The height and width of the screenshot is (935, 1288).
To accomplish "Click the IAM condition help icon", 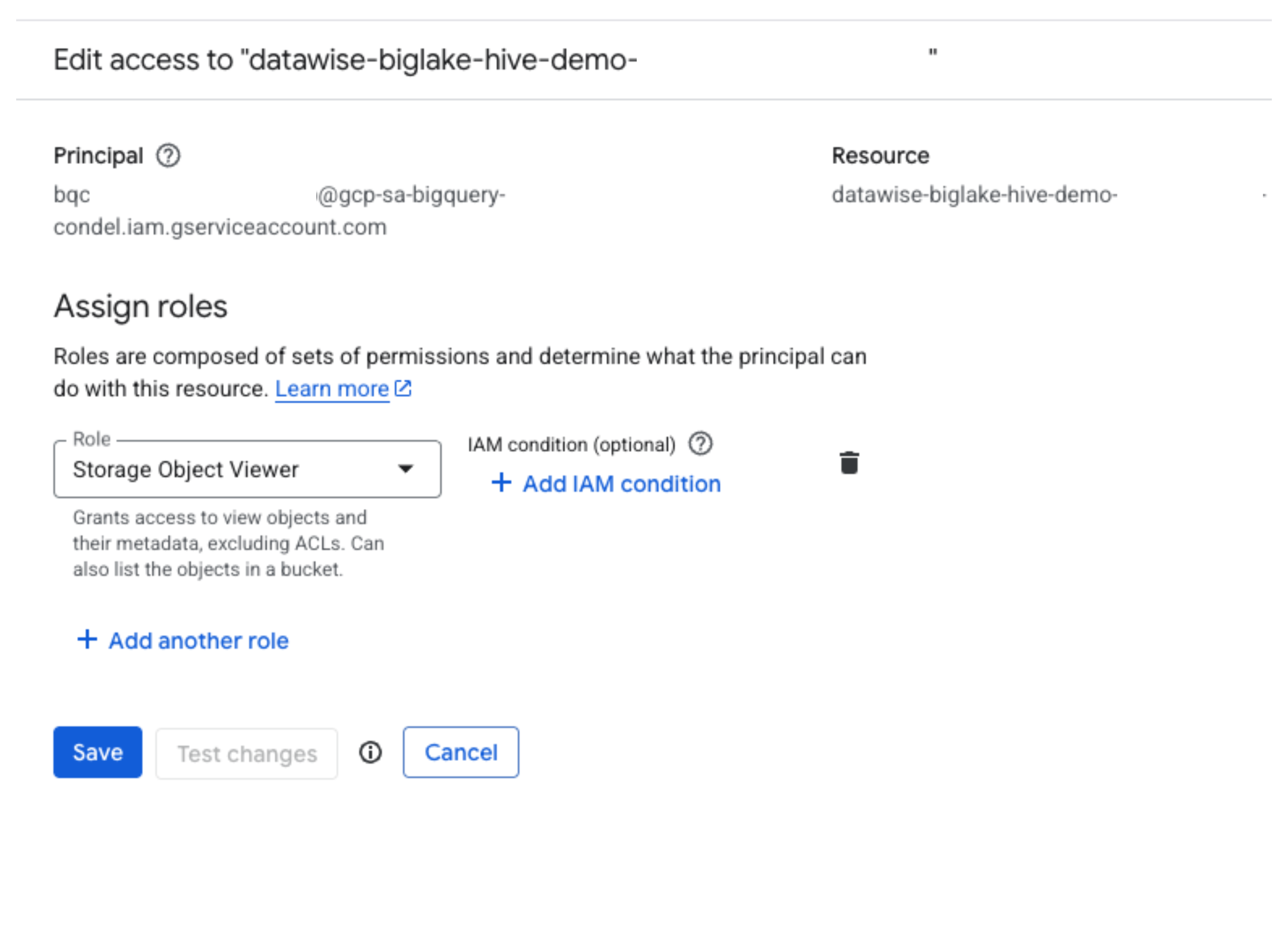I will coord(700,444).
